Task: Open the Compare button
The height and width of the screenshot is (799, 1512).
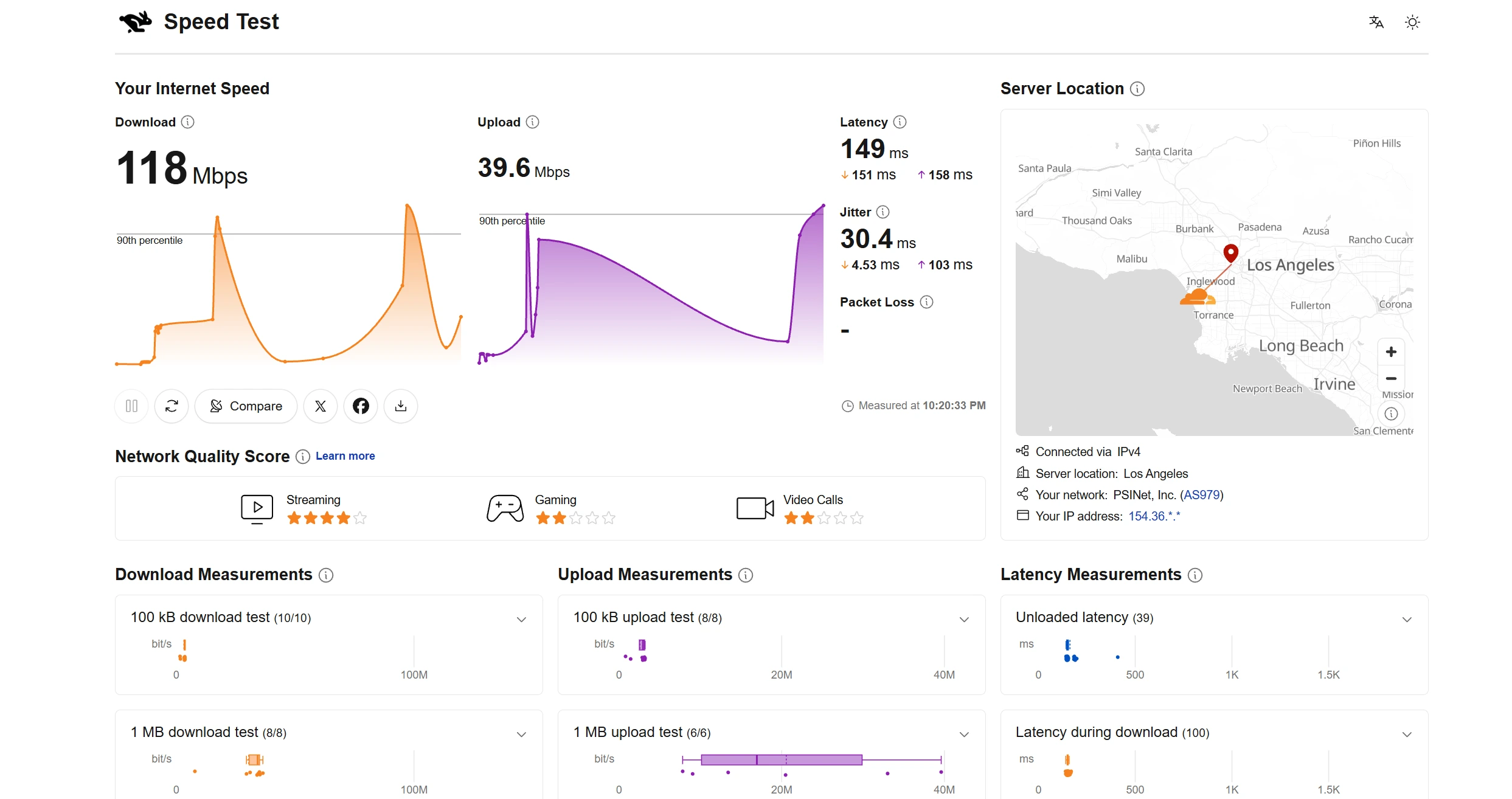Action: [x=246, y=406]
